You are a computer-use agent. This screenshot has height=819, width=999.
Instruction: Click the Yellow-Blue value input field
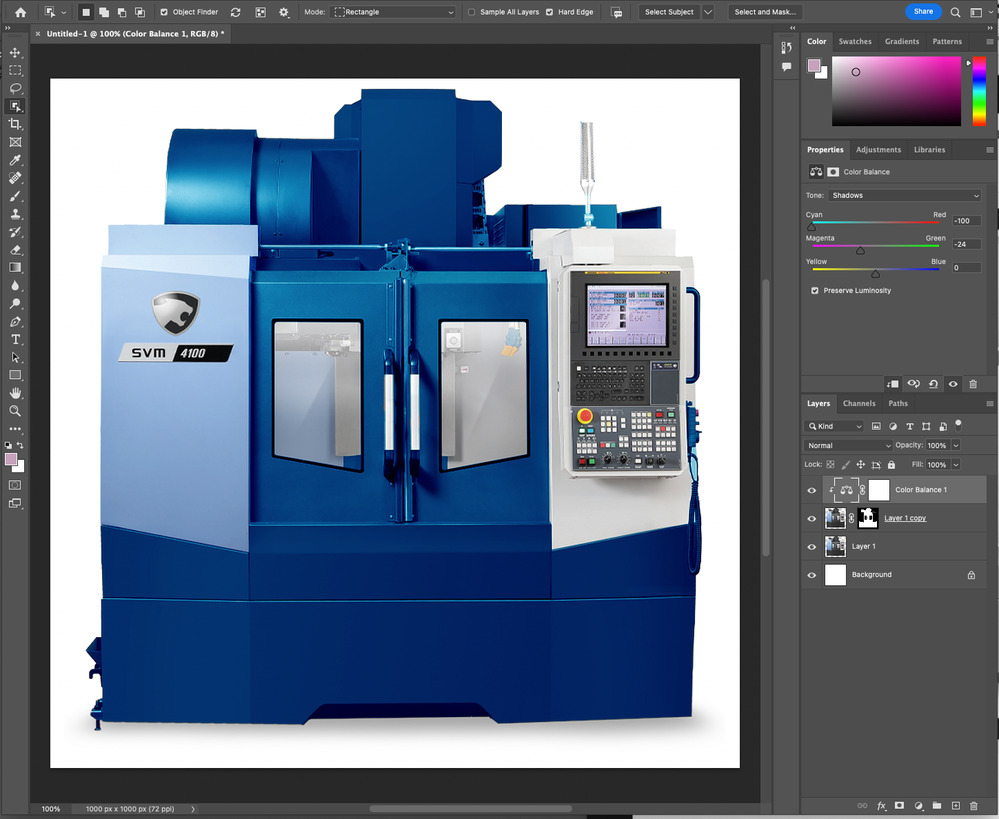pyautogui.click(x=966, y=268)
